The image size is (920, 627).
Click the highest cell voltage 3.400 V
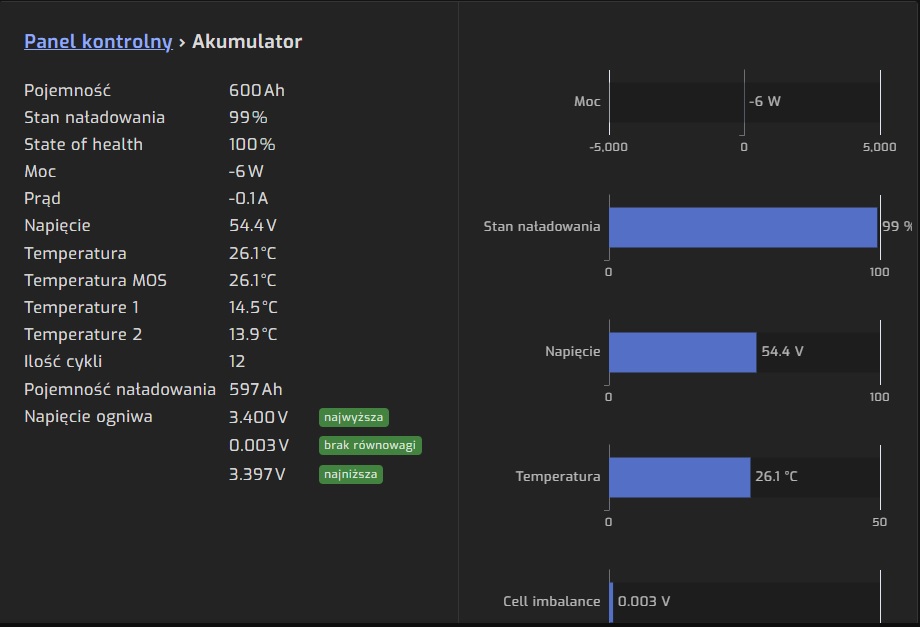point(258,417)
